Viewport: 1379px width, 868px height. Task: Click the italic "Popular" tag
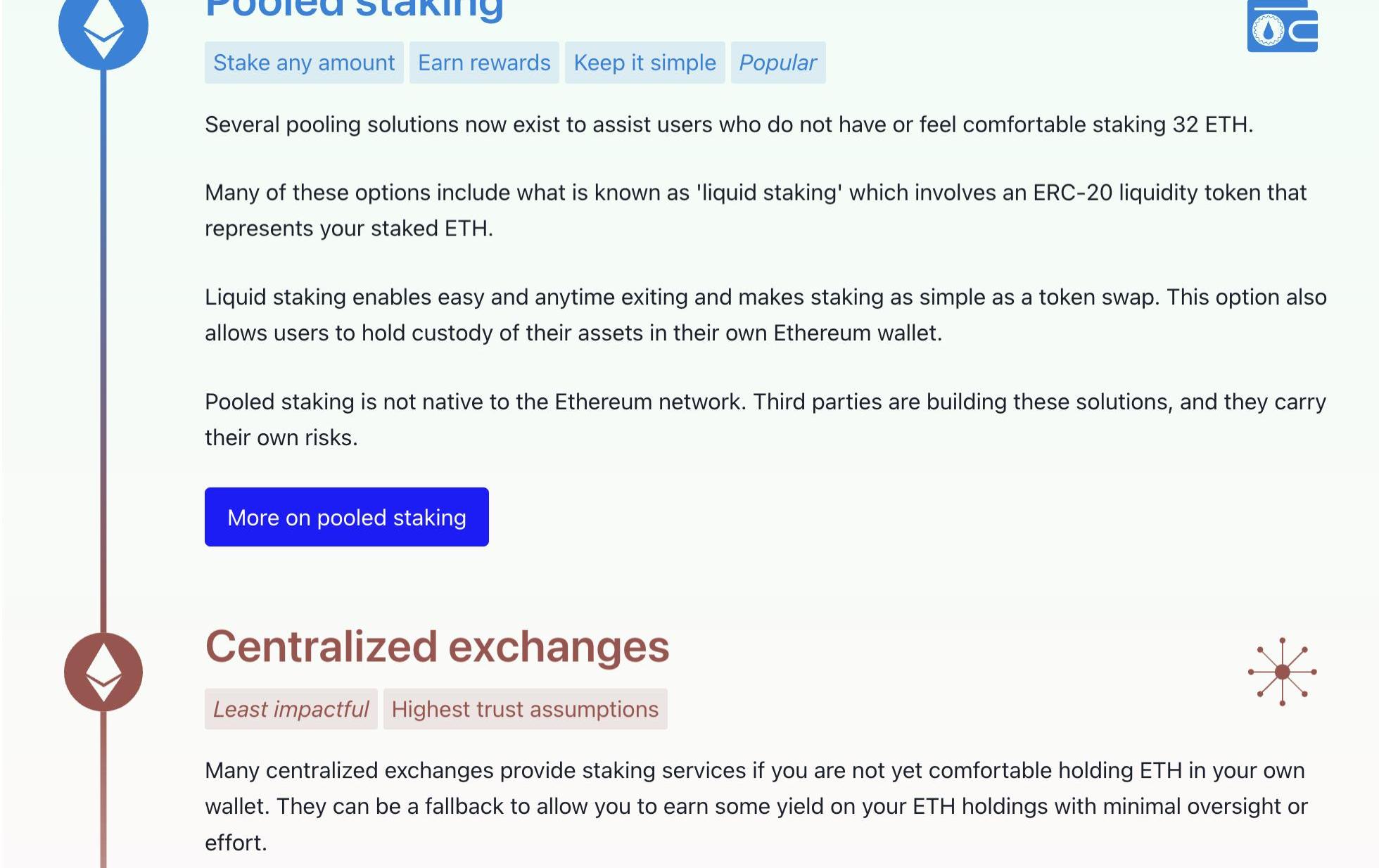click(777, 63)
